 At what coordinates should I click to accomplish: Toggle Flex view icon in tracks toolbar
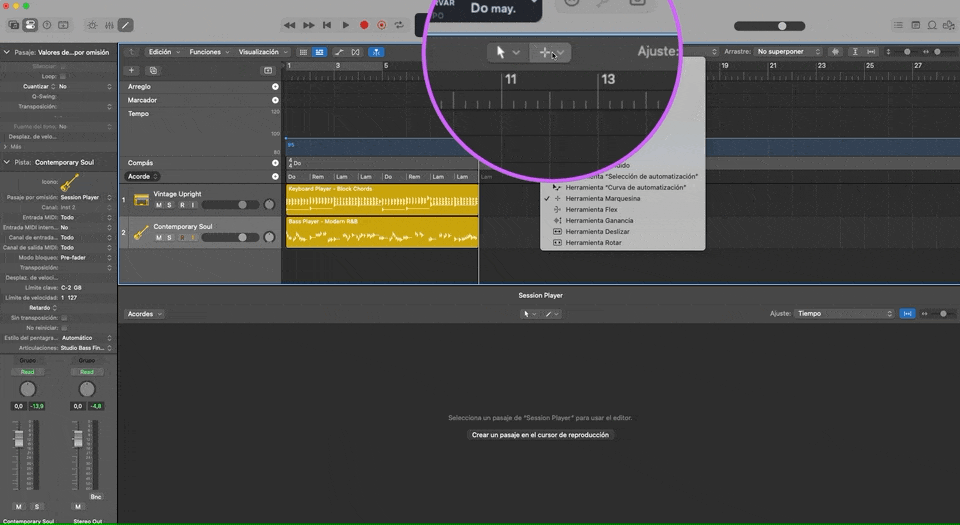pyautogui.click(x=355, y=52)
